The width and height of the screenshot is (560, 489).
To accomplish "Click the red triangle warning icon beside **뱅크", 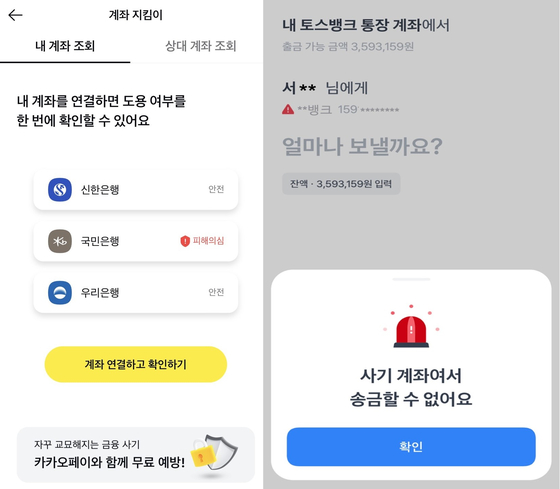I will (x=288, y=109).
